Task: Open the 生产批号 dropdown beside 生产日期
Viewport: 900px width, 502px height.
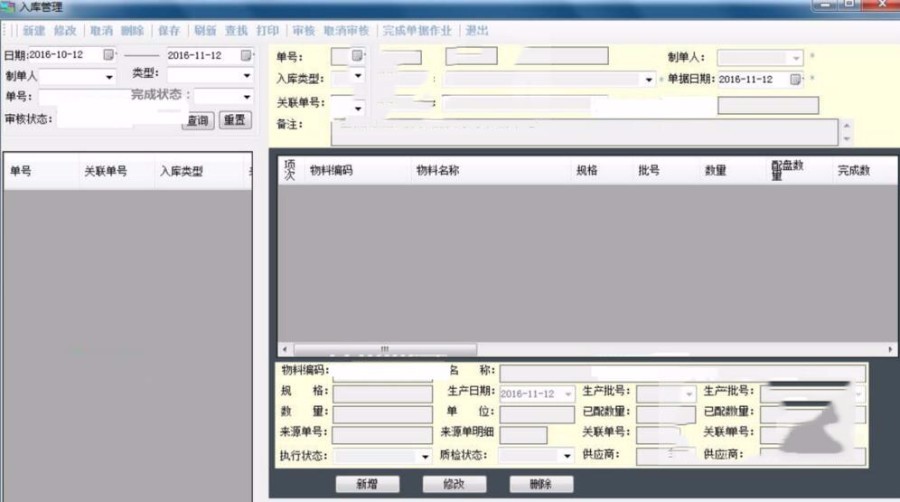Action: [688, 394]
